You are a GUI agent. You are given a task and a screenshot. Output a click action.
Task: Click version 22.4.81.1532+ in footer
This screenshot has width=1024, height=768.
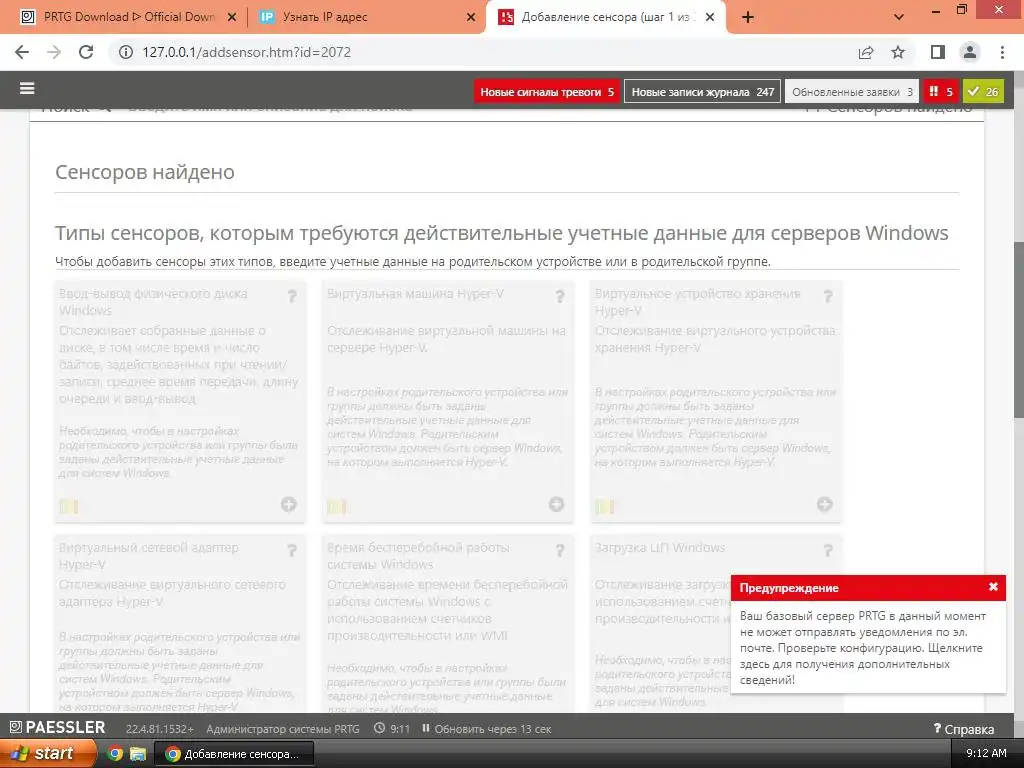point(159,729)
